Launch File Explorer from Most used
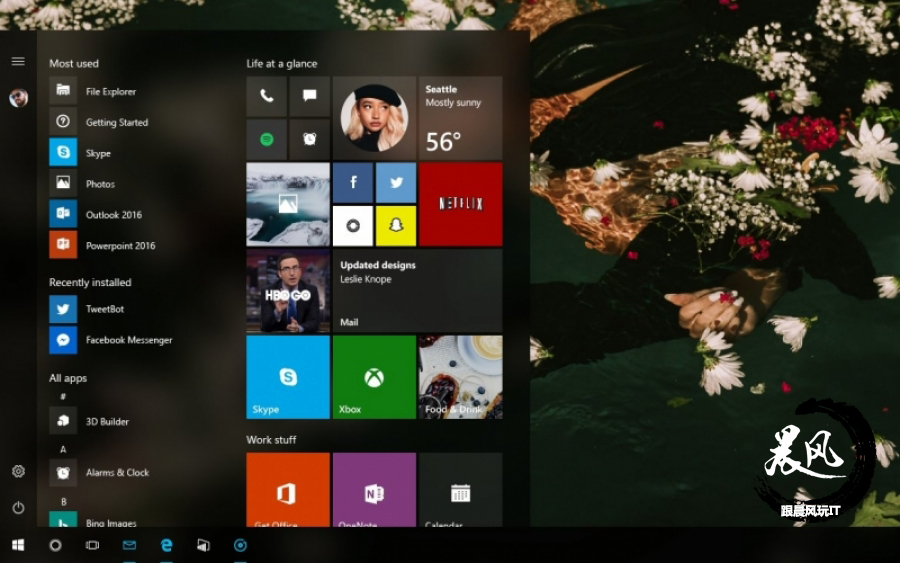Screen dimensions: 900x563 click(x=110, y=91)
